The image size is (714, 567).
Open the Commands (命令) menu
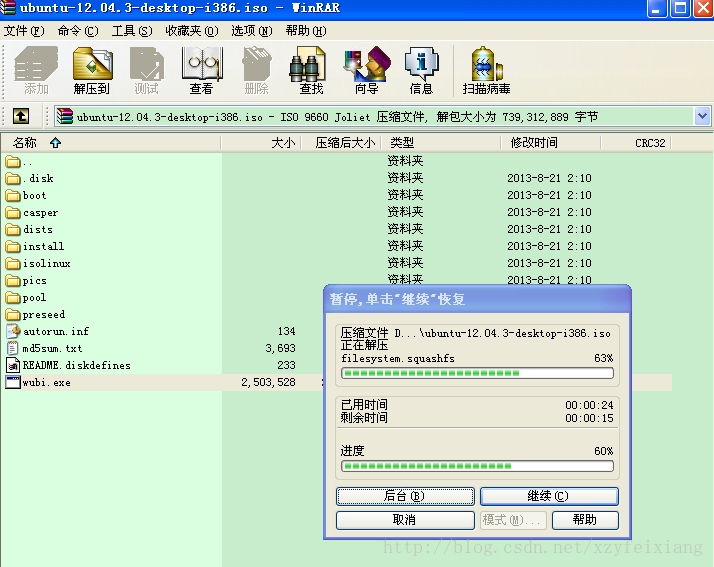pos(78,31)
